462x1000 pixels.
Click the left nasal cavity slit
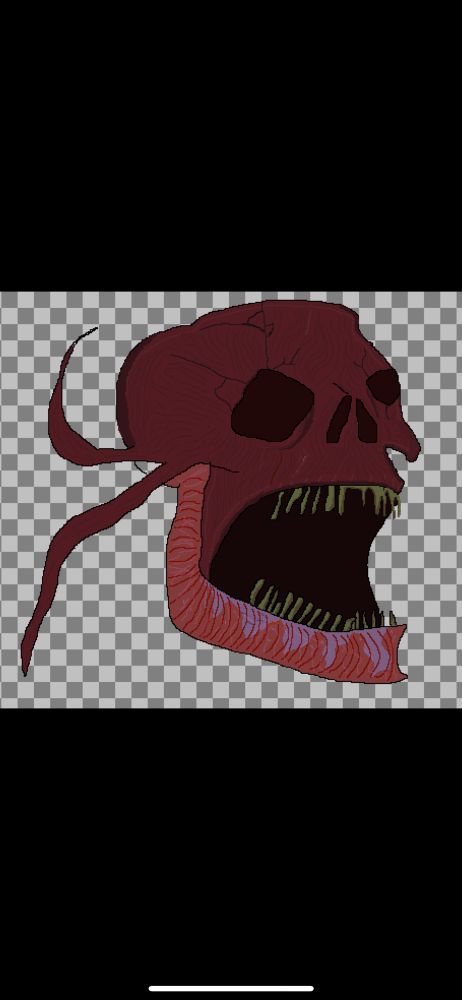(x=338, y=419)
